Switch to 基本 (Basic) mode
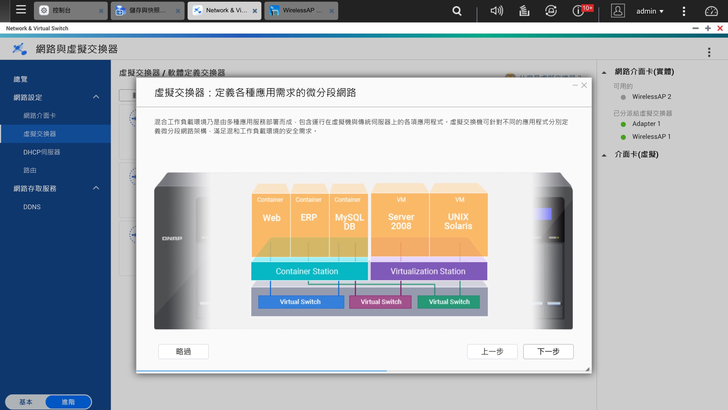The image size is (728, 410). tap(25, 401)
